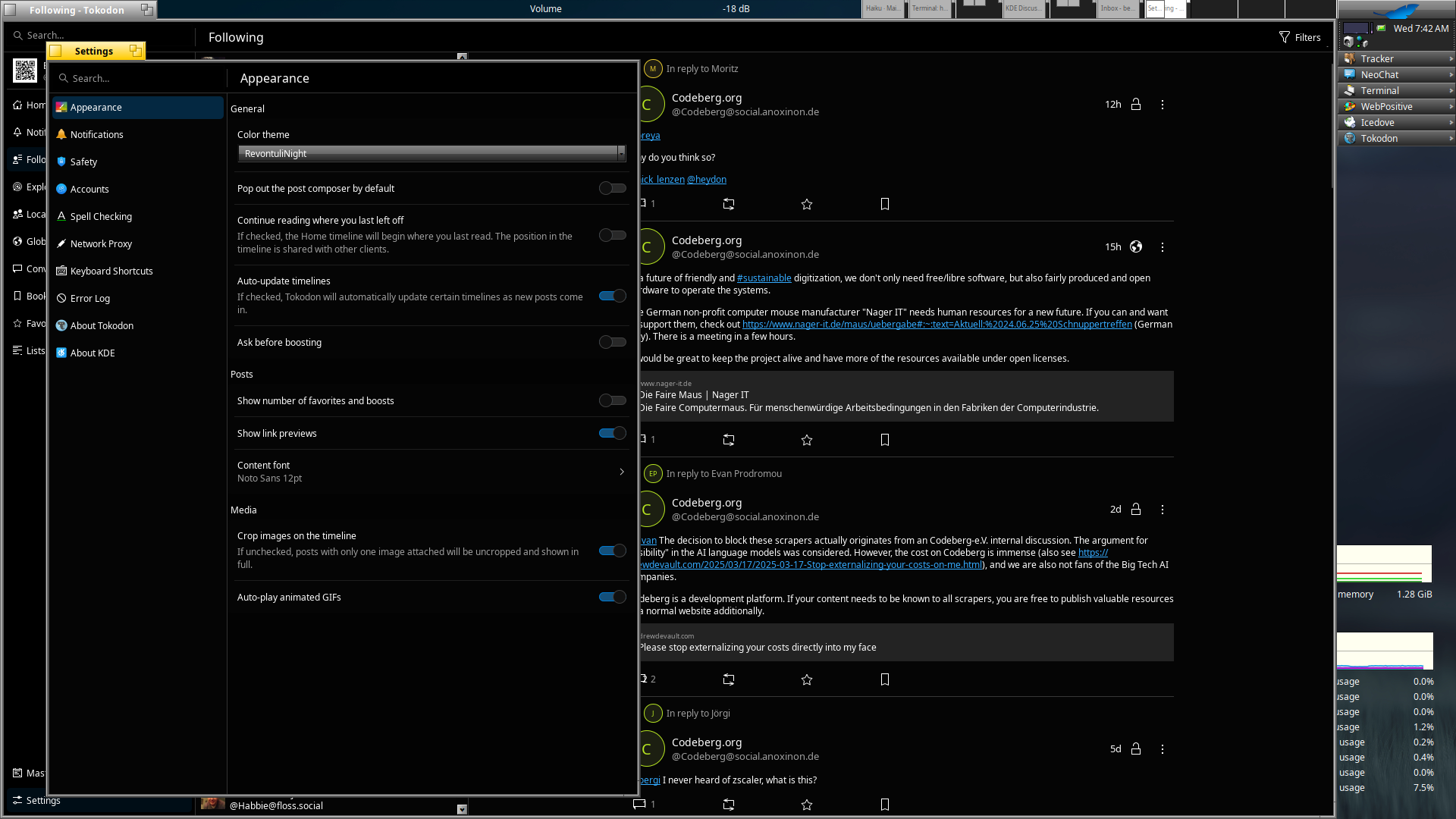The height and width of the screenshot is (819, 1456).
Task: Favorite the Codeberg post about Nager IT
Action: (807, 440)
